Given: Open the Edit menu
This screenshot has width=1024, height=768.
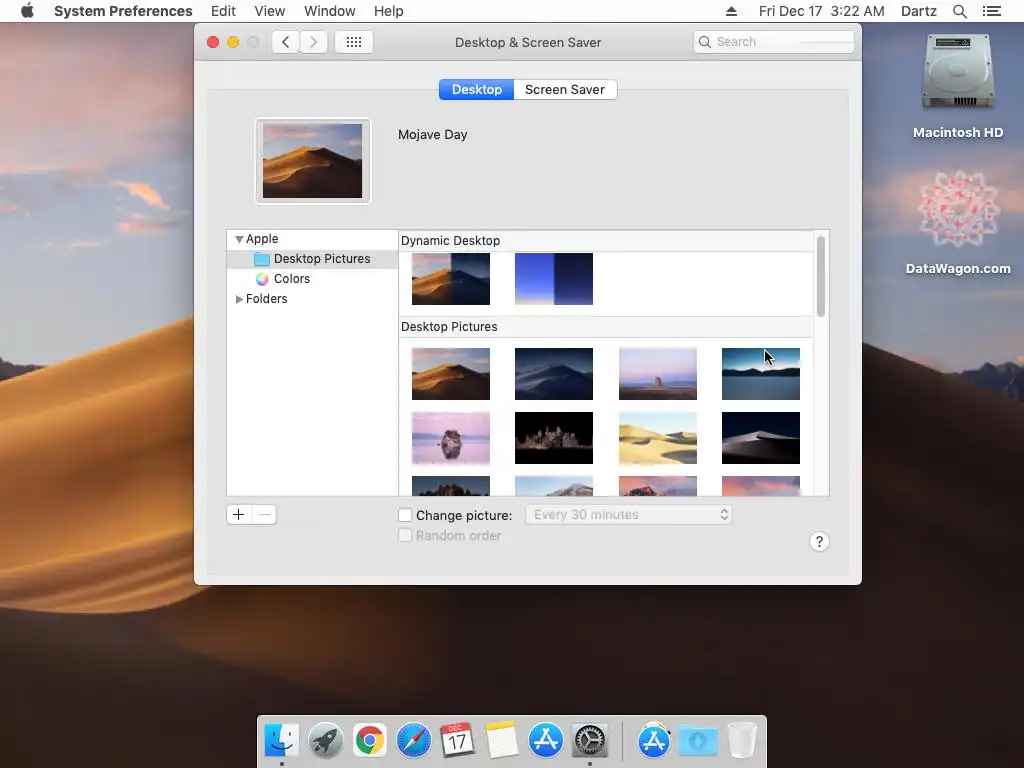Looking at the screenshot, I should point(223,11).
